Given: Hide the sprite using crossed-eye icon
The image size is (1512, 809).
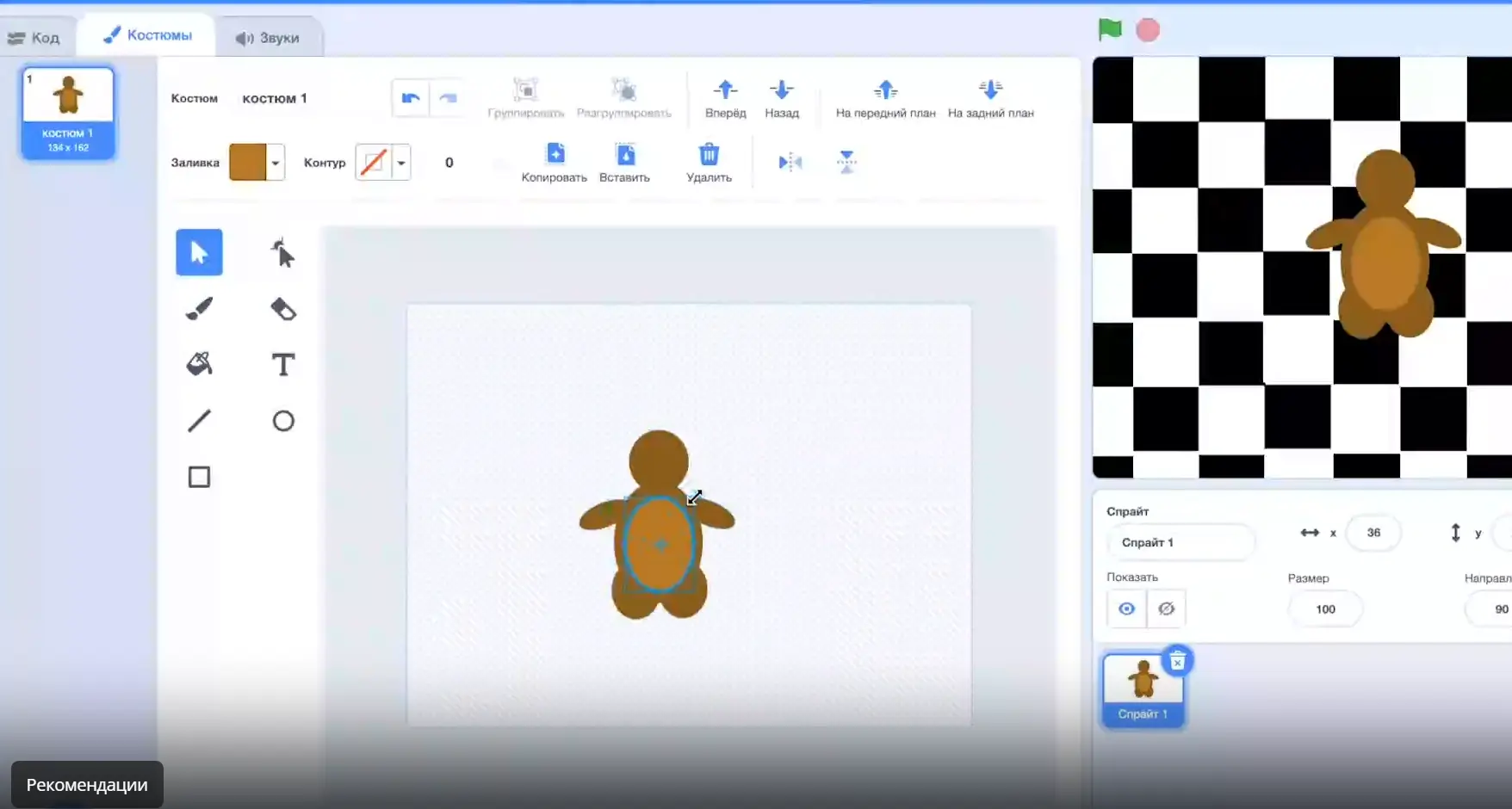Looking at the screenshot, I should click(x=1166, y=608).
